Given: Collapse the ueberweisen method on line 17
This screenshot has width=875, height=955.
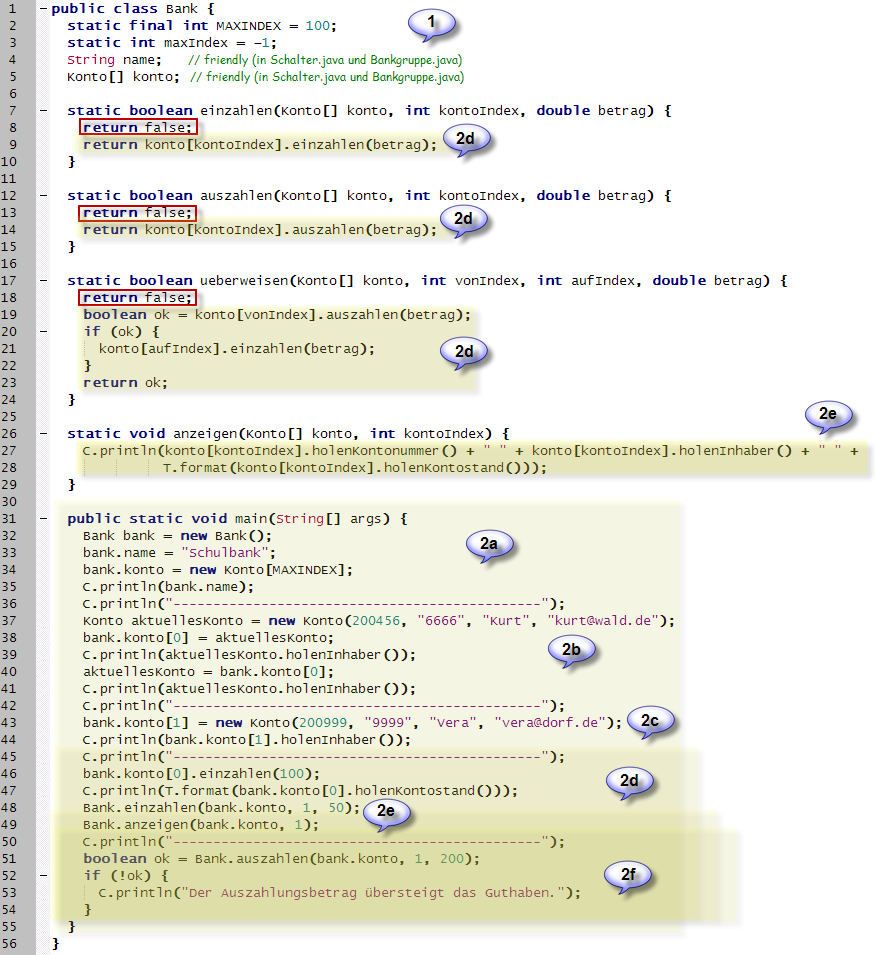Looking at the screenshot, I should (x=43, y=281).
